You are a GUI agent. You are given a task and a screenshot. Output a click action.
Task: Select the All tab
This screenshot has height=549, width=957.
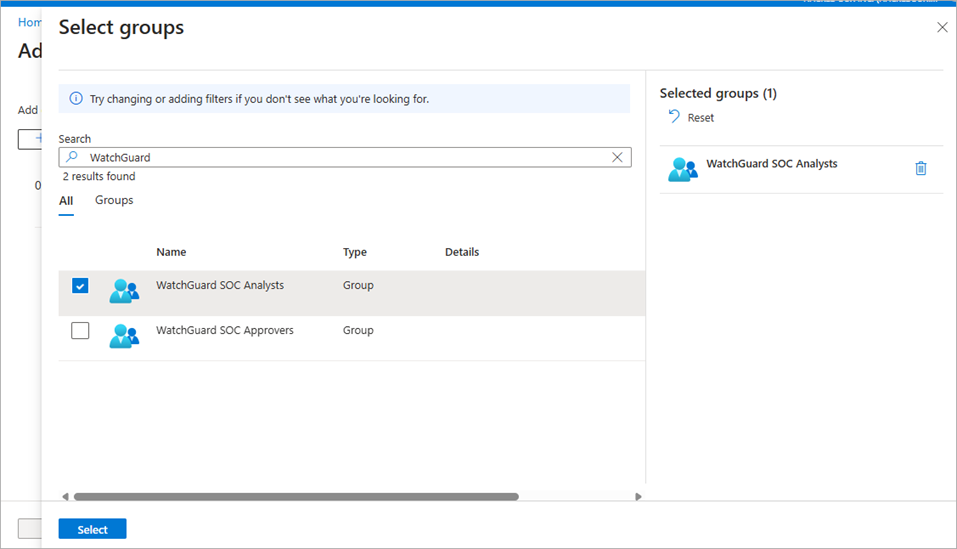pyautogui.click(x=66, y=200)
